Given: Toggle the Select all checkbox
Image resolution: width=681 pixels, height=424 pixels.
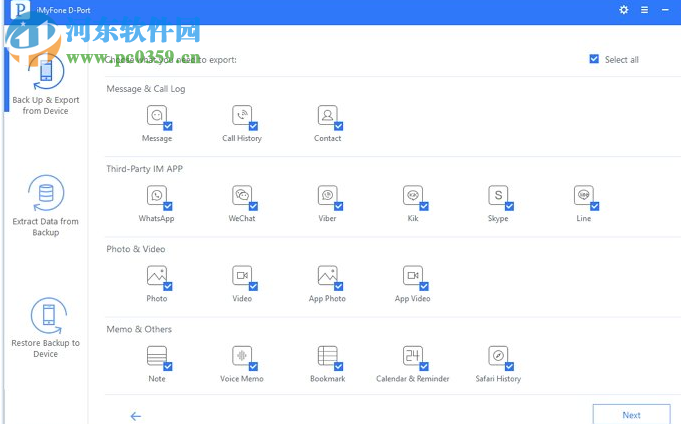Looking at the screenshot, I should tap(594, 59).
